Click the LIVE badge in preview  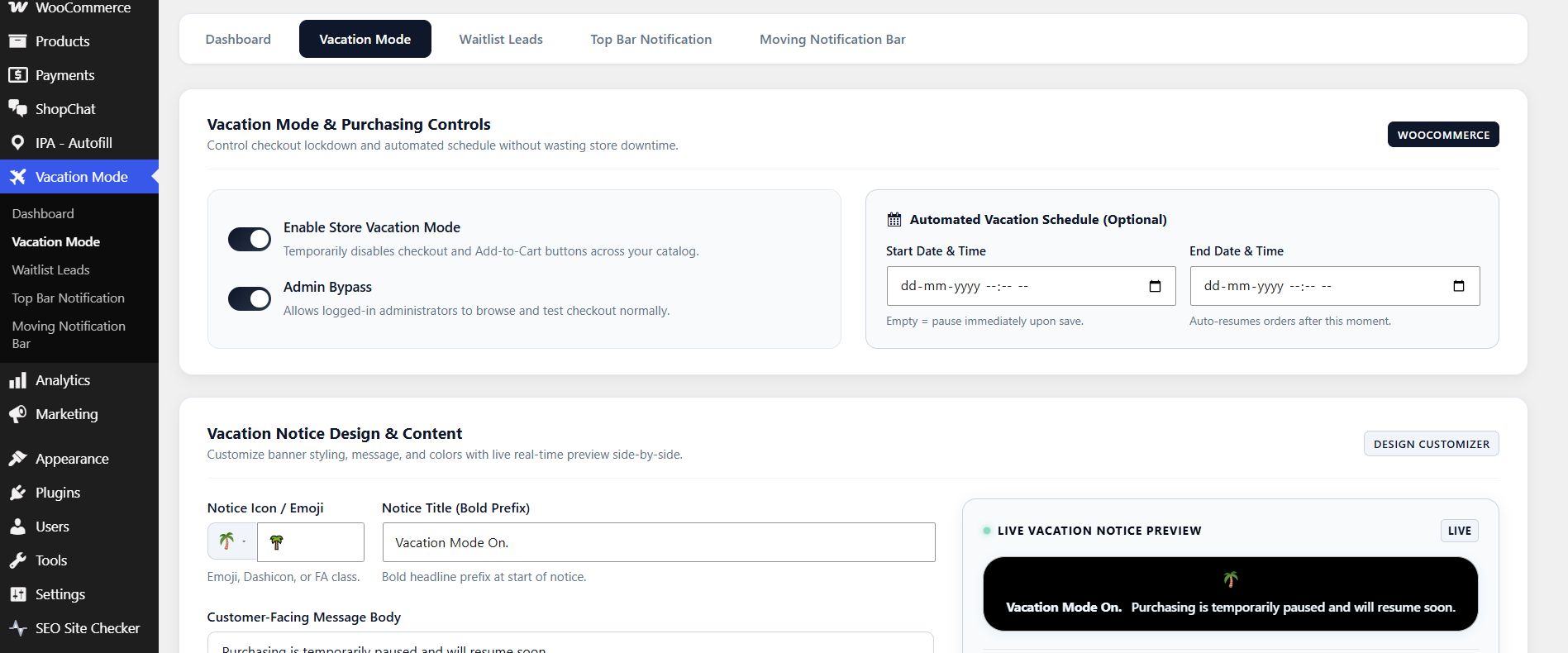pyautogui.click(x=1460, y=531)
